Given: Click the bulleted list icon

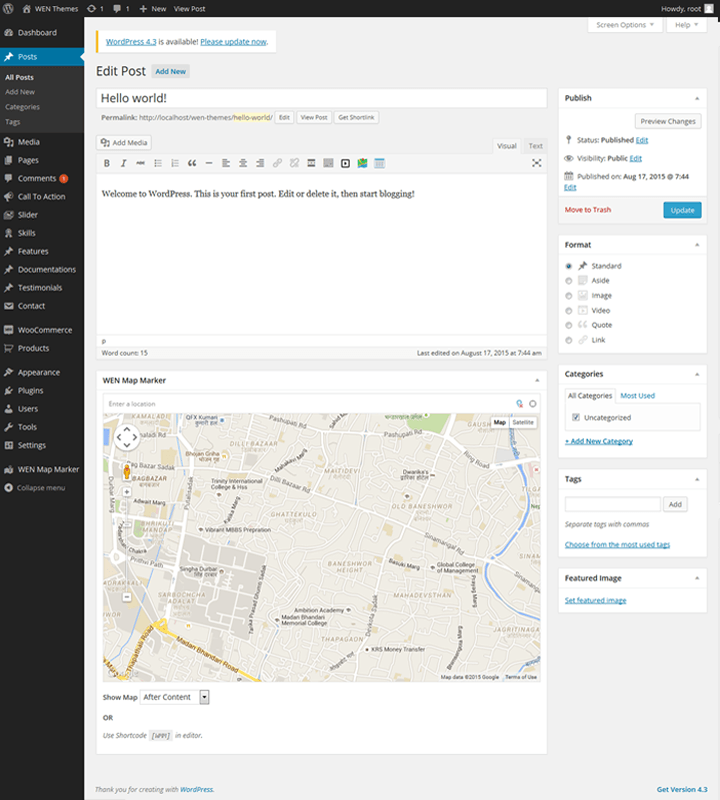Looking at the screenshot, I should click(158, 163).
